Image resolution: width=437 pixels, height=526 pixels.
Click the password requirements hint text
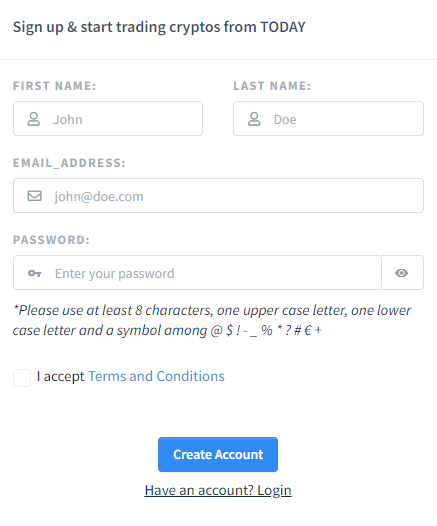(212, 320)
